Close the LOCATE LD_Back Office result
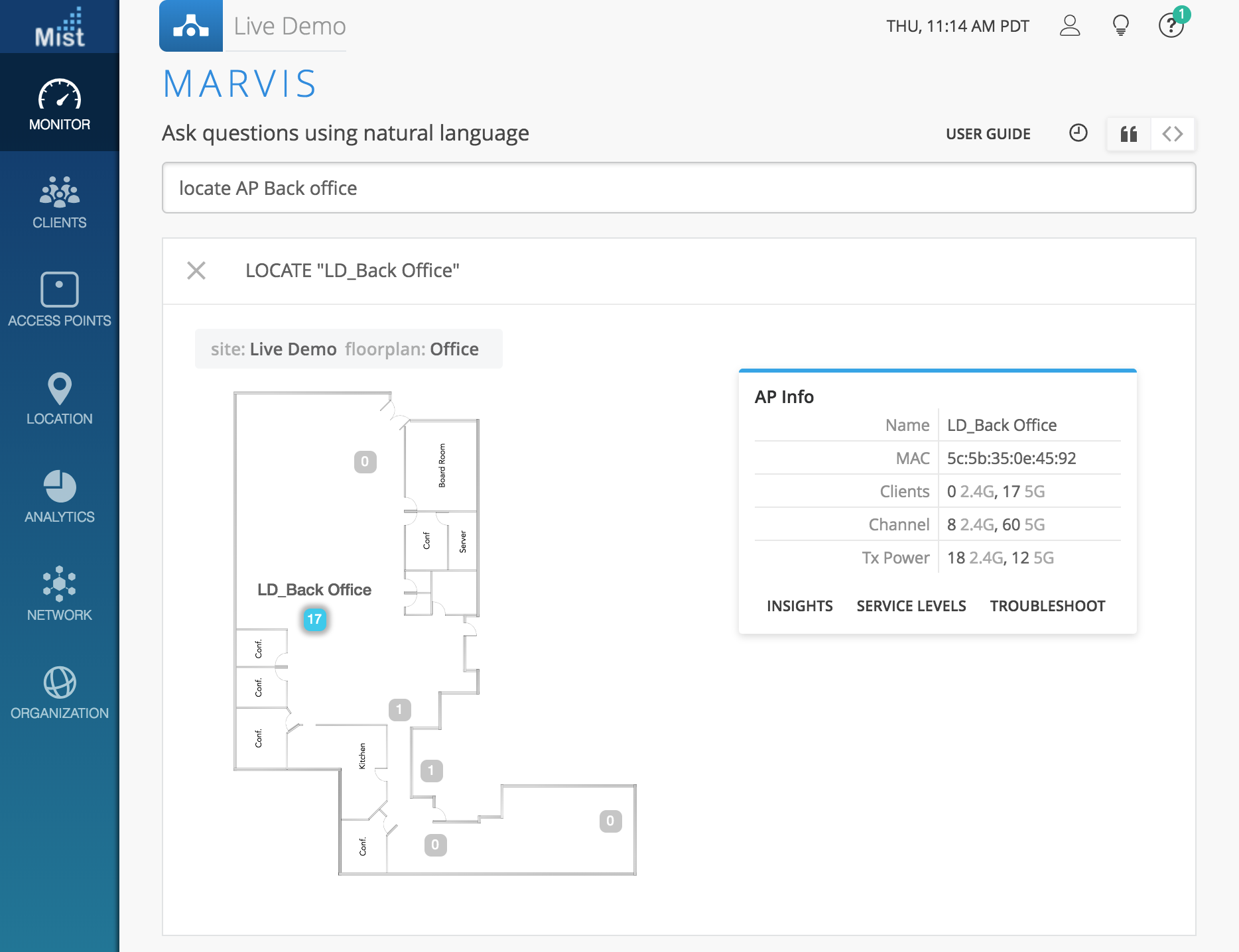Viewport: 1239px width, 952px height. pyautogui.click(x=196, y=270)
